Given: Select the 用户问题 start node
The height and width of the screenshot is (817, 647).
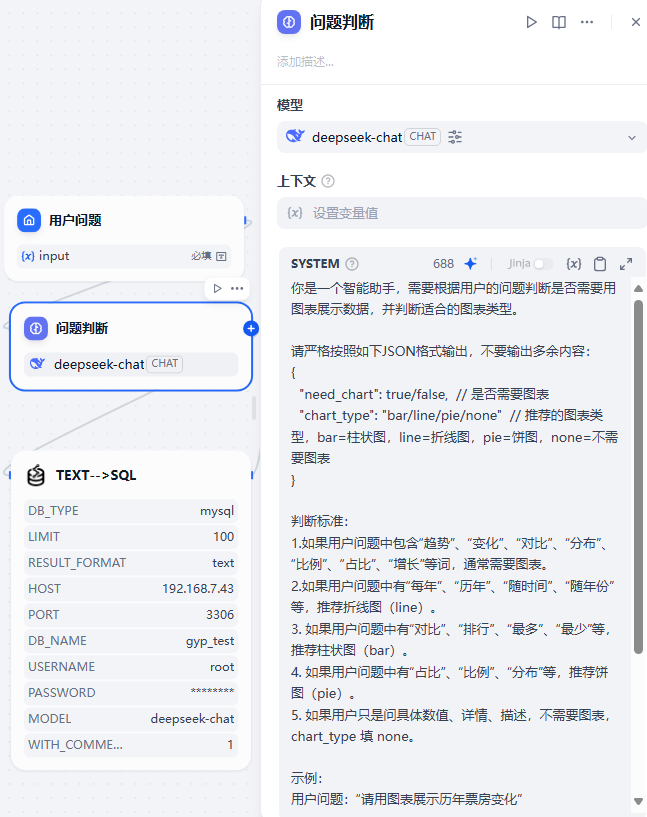Looking at the screenshot, I should click(125, 239).
